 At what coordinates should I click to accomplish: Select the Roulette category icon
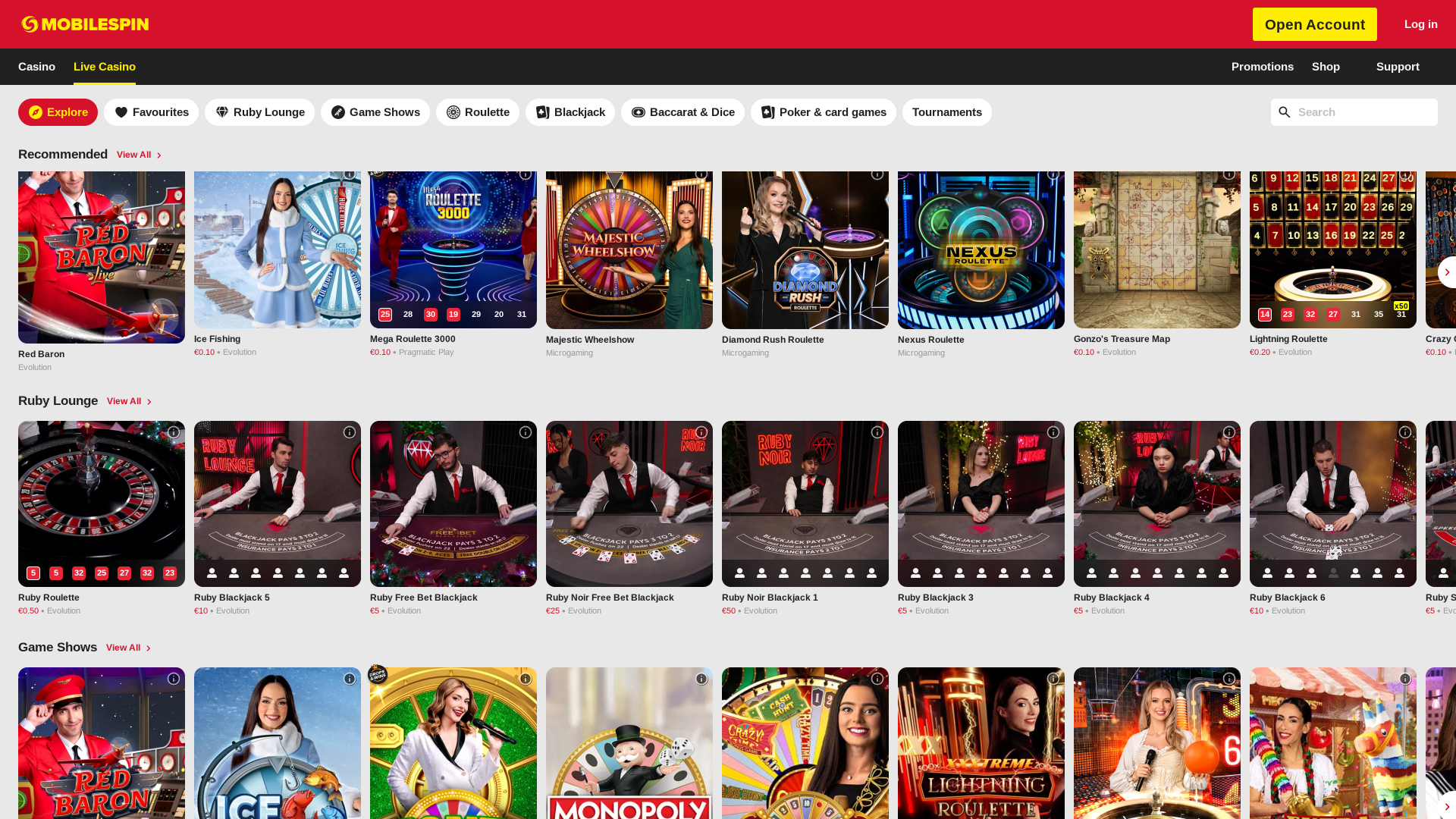pos(453,112)
